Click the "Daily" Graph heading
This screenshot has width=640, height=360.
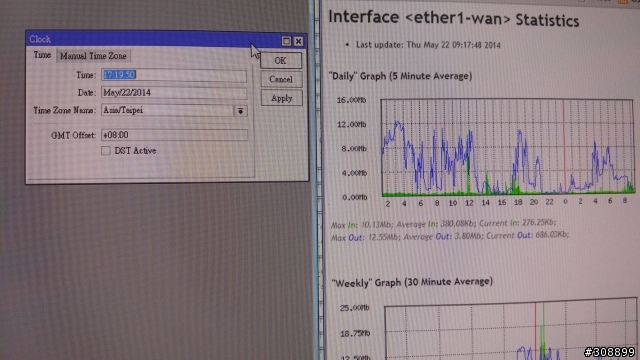400,76
